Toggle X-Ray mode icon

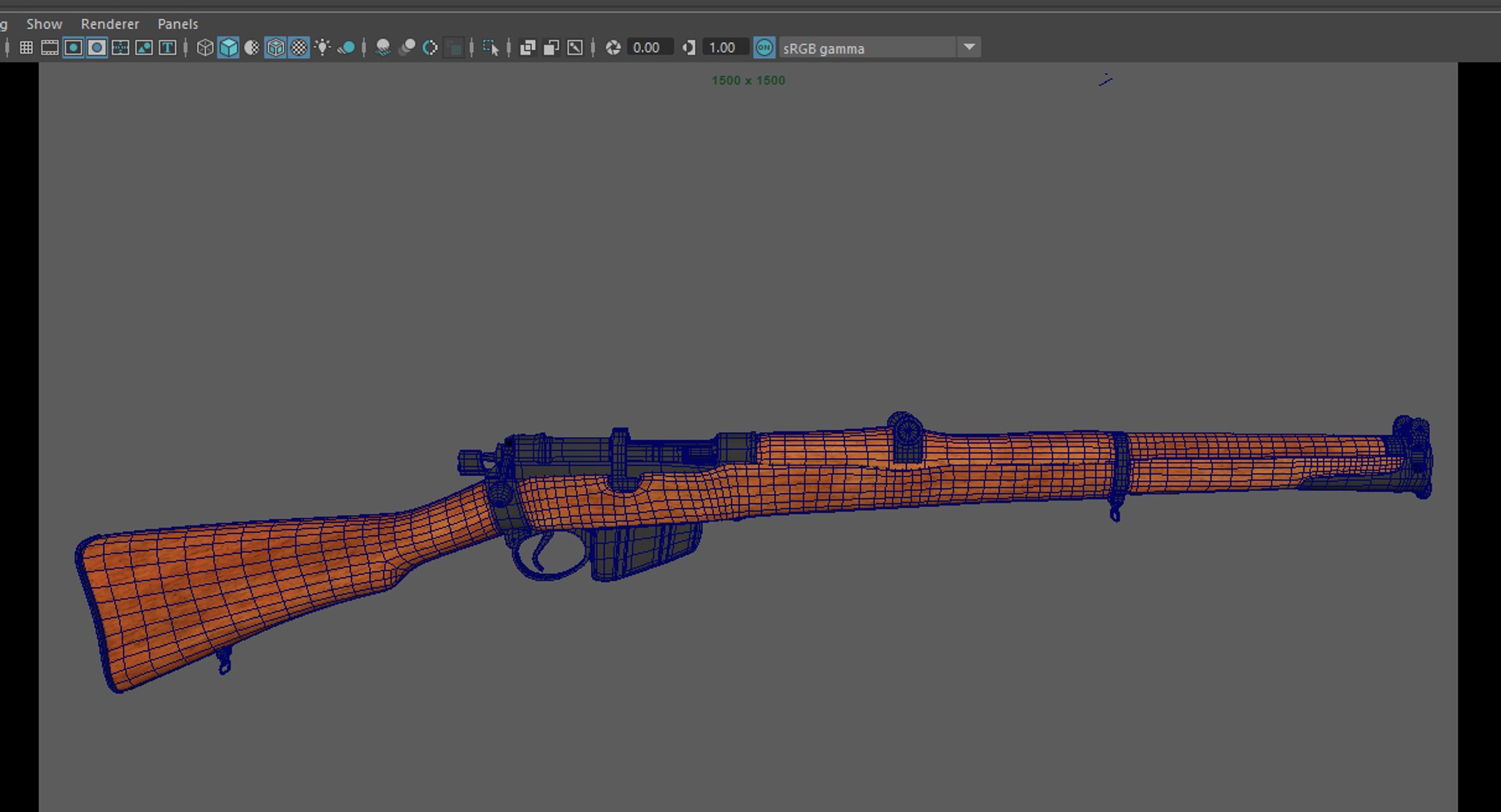click(x=528, y=48)
